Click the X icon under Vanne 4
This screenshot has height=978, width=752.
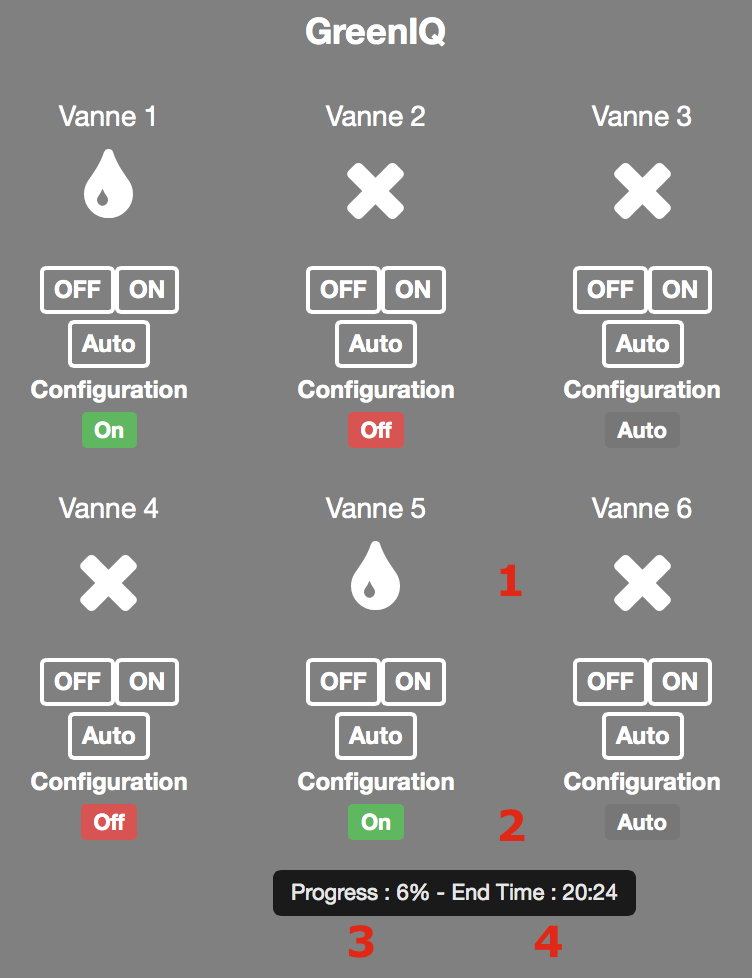[x=108, y=583]
